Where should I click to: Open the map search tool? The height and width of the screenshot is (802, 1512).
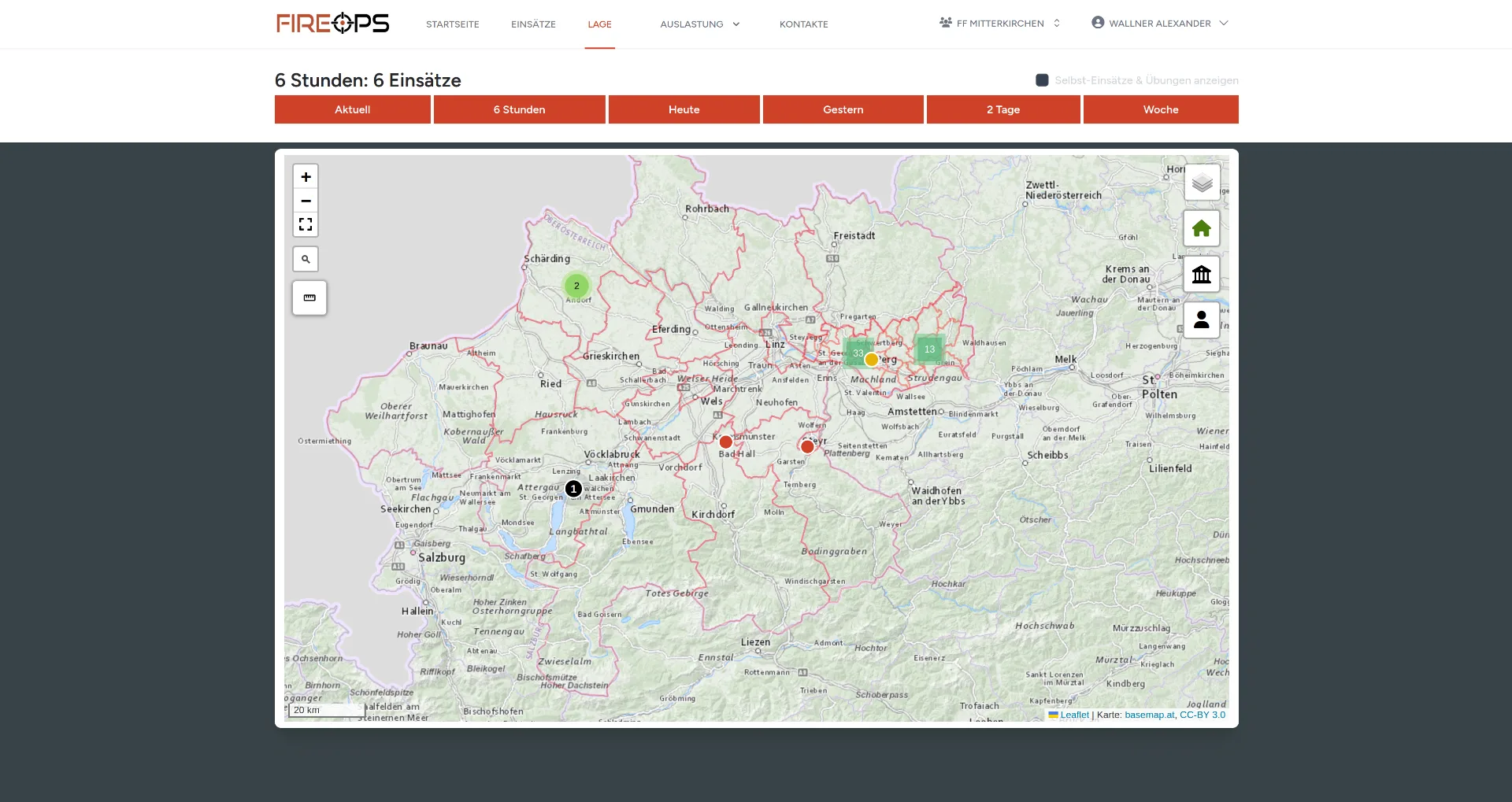(x=306, y=259)
